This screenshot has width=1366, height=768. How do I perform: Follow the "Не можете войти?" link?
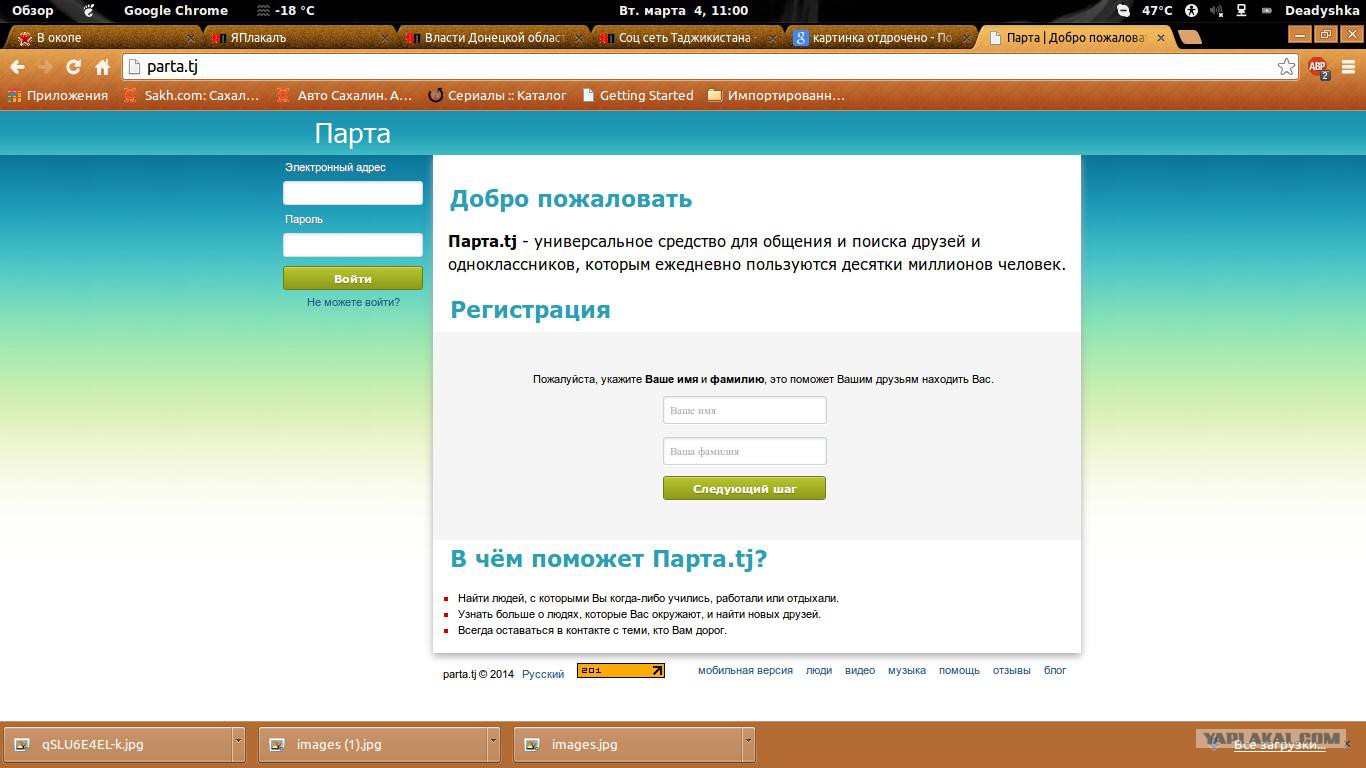[353, 302]
